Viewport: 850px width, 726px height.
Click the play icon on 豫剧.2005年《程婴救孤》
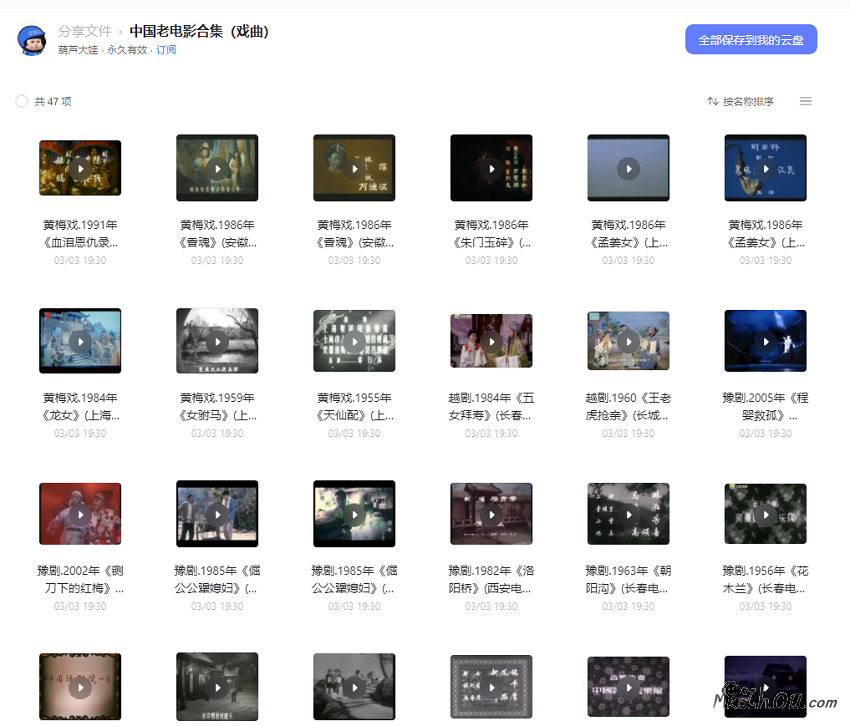click(x=765, y=340)
